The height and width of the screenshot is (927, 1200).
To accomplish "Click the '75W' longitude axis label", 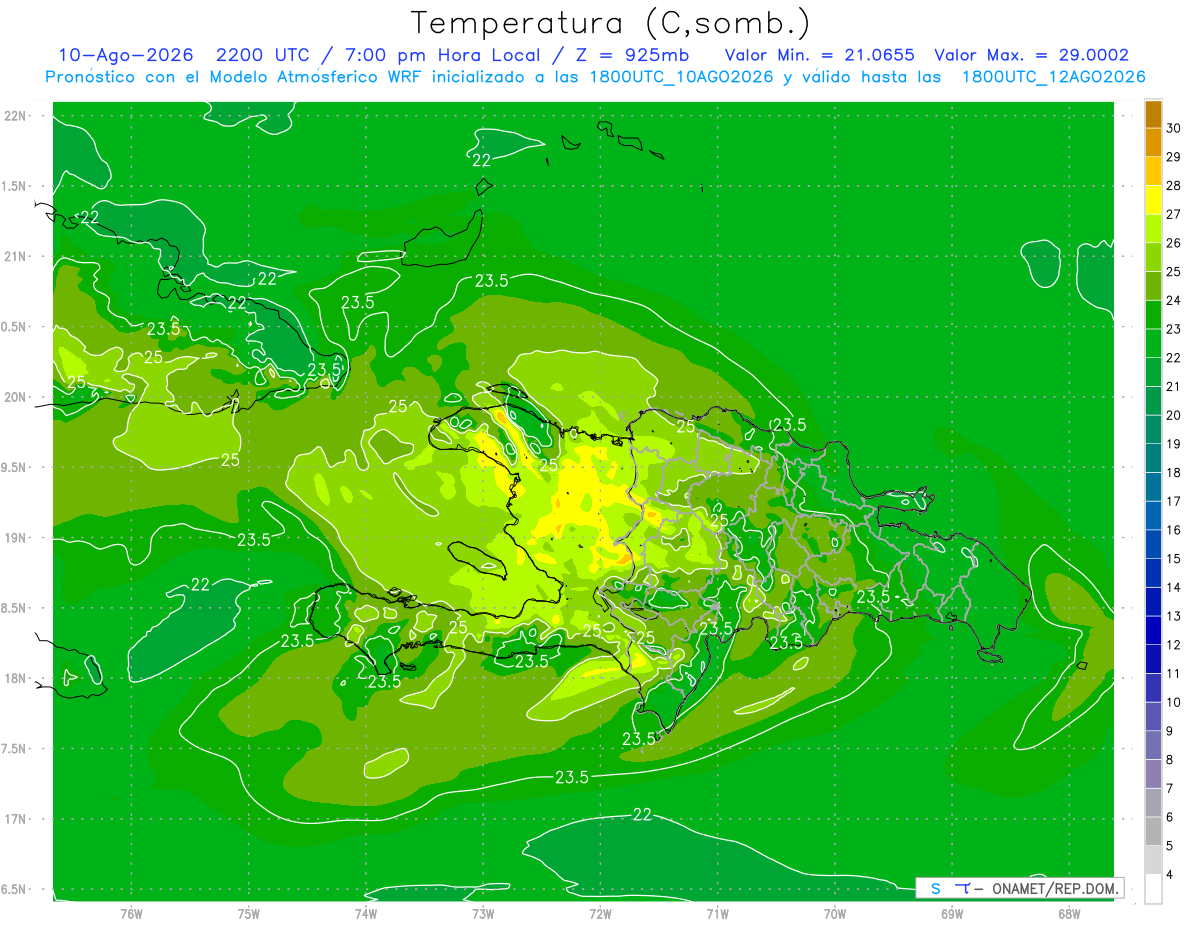I will point(248,913).
